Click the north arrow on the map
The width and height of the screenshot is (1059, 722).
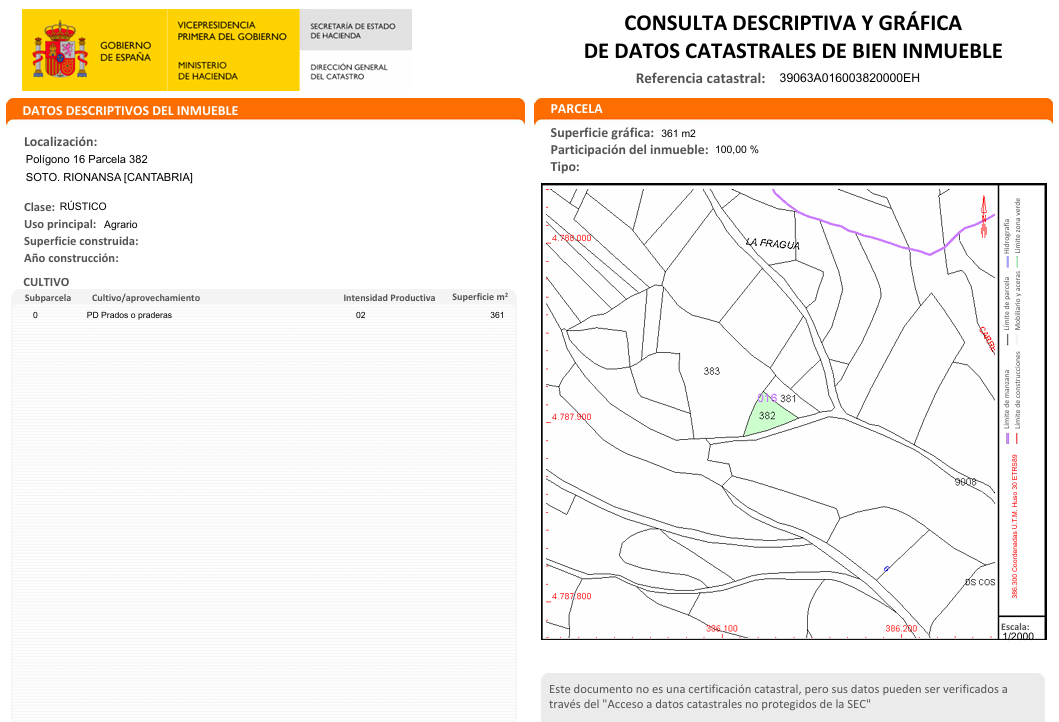[x=984, y=212]
